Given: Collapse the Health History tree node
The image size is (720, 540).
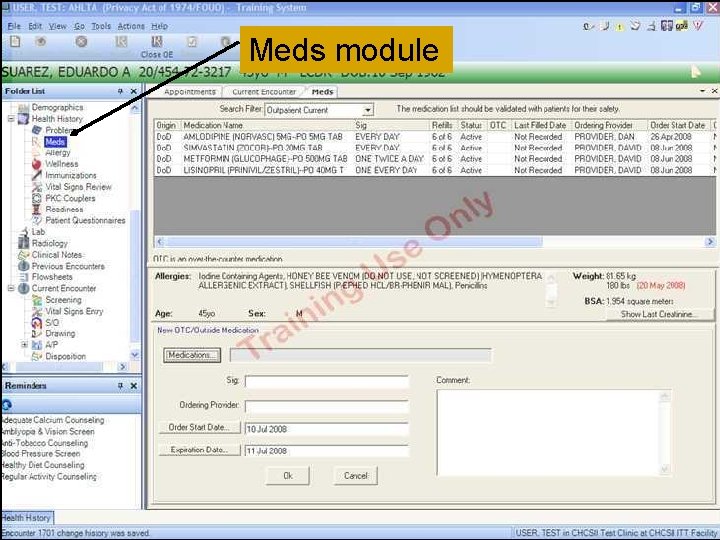Looking at the screenshot, I should (x=11, y=119).
